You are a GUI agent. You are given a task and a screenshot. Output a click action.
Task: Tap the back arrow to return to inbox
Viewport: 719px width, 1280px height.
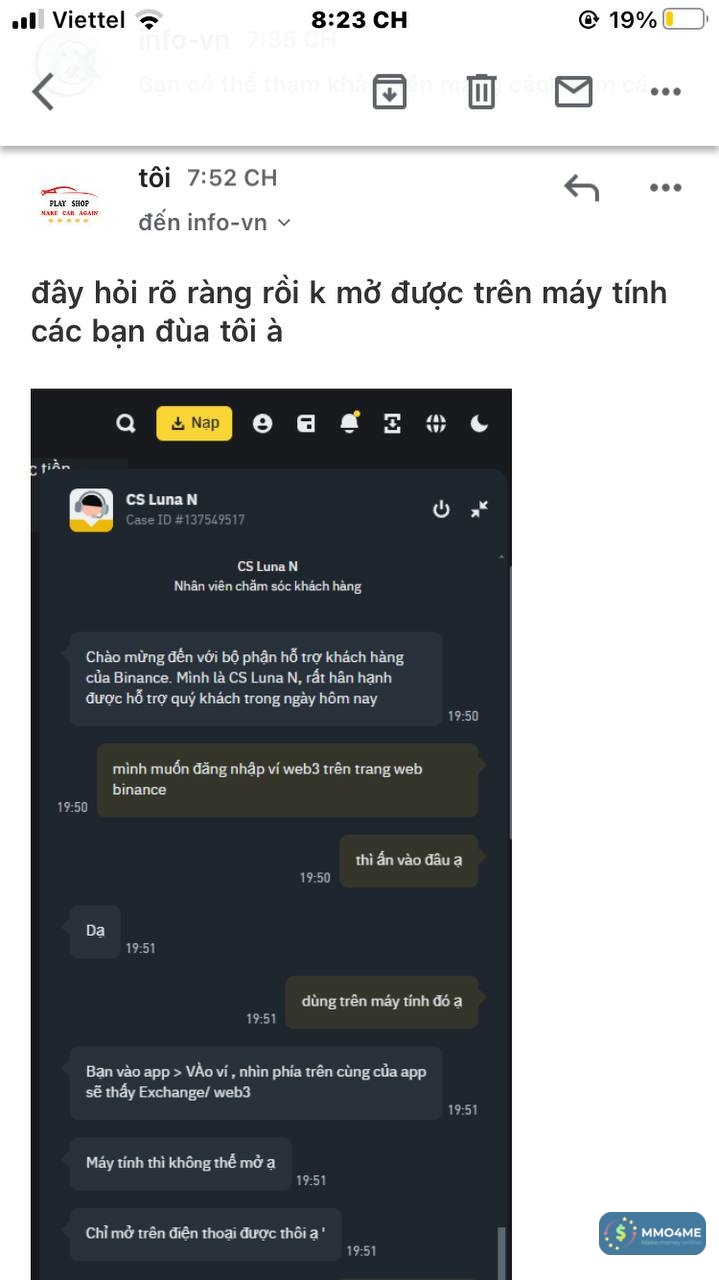pyautogui.click(x=42, y=92)
